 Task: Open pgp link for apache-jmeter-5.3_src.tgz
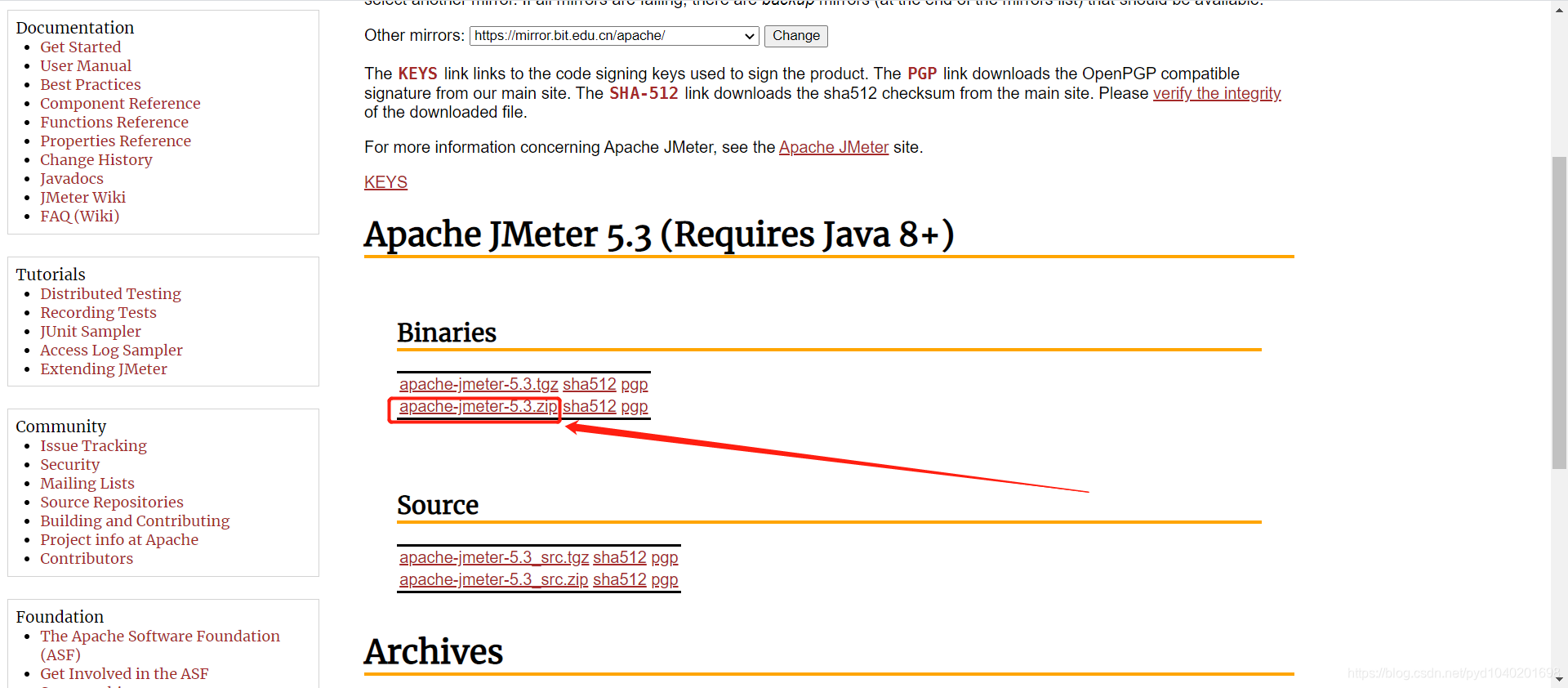(x=665, y=557)
